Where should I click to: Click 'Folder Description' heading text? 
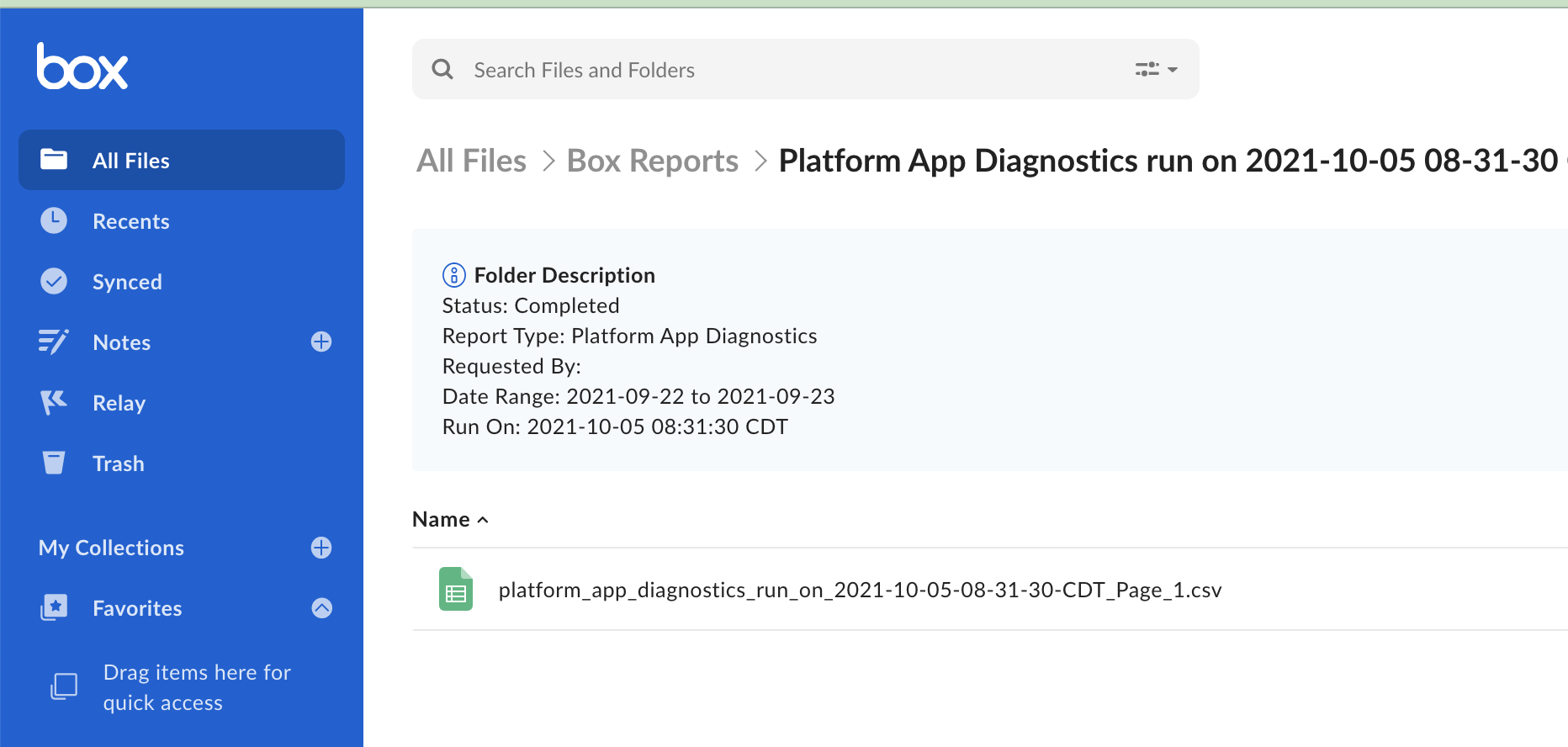coord(564,275)
